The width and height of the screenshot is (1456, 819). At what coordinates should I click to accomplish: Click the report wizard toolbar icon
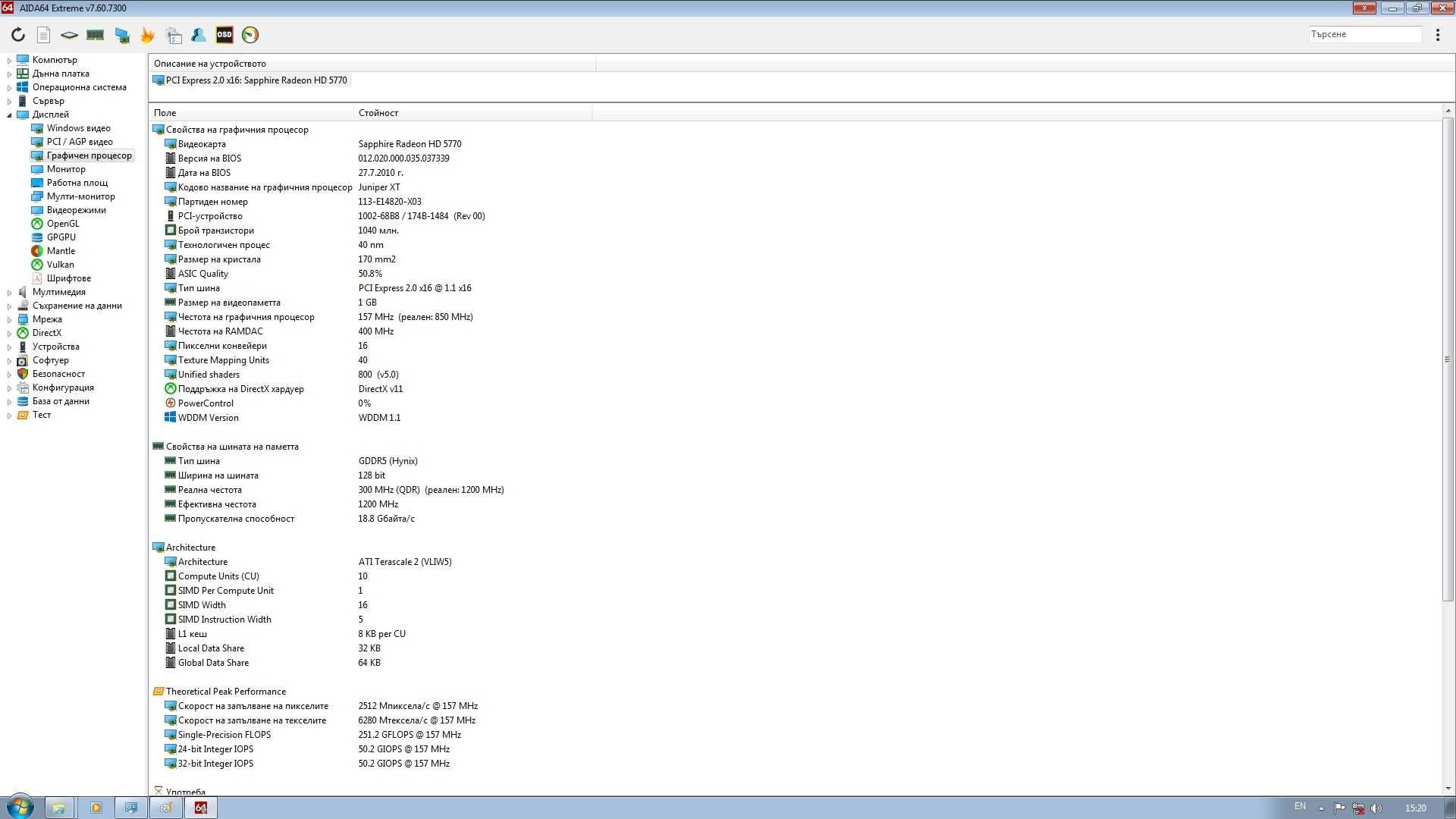pyautogui.click(x=174, y=35)
